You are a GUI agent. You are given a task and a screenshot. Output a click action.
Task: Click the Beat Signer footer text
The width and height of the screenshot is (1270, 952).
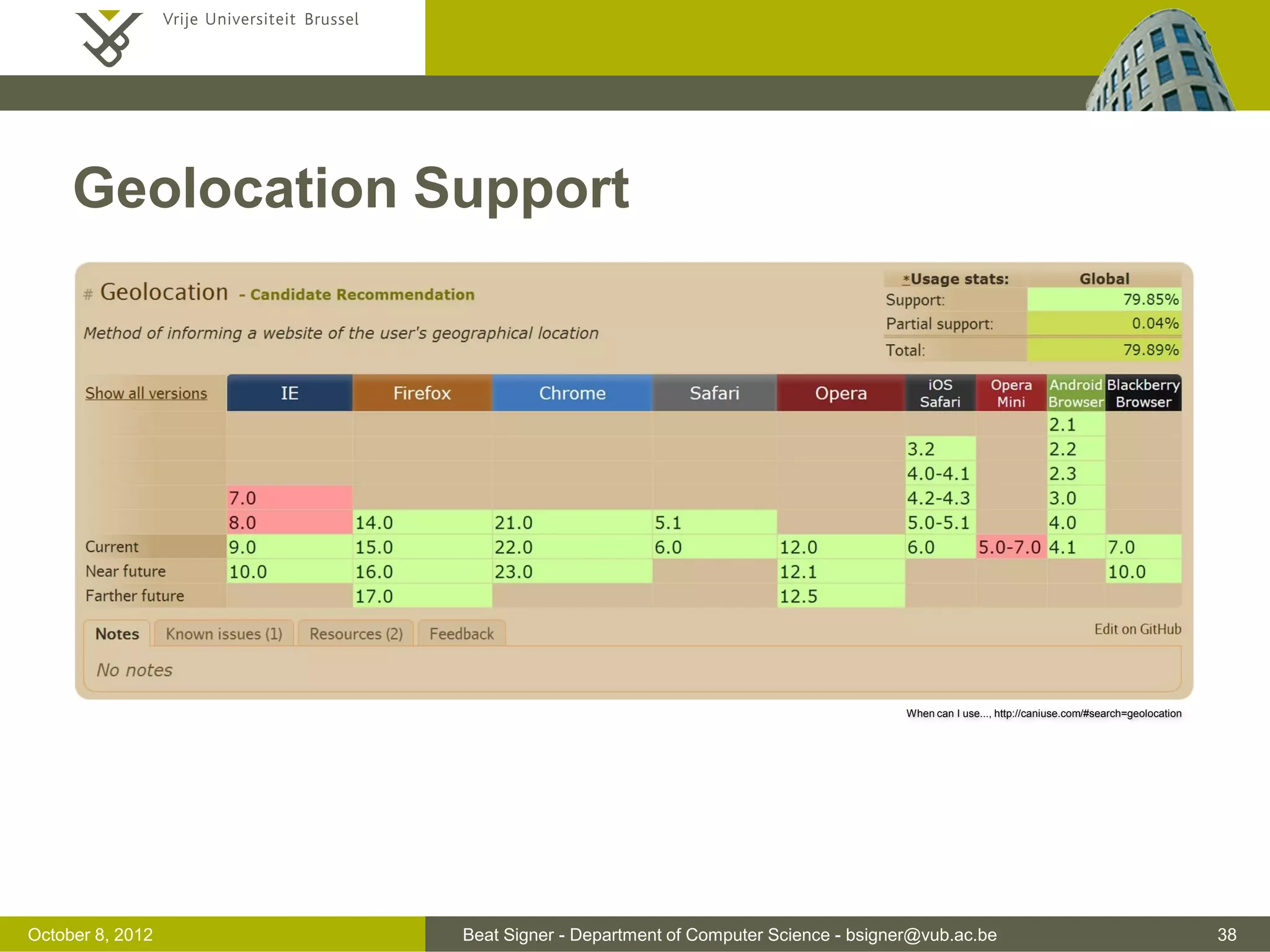pyautogui.click(x=729, y=935)
